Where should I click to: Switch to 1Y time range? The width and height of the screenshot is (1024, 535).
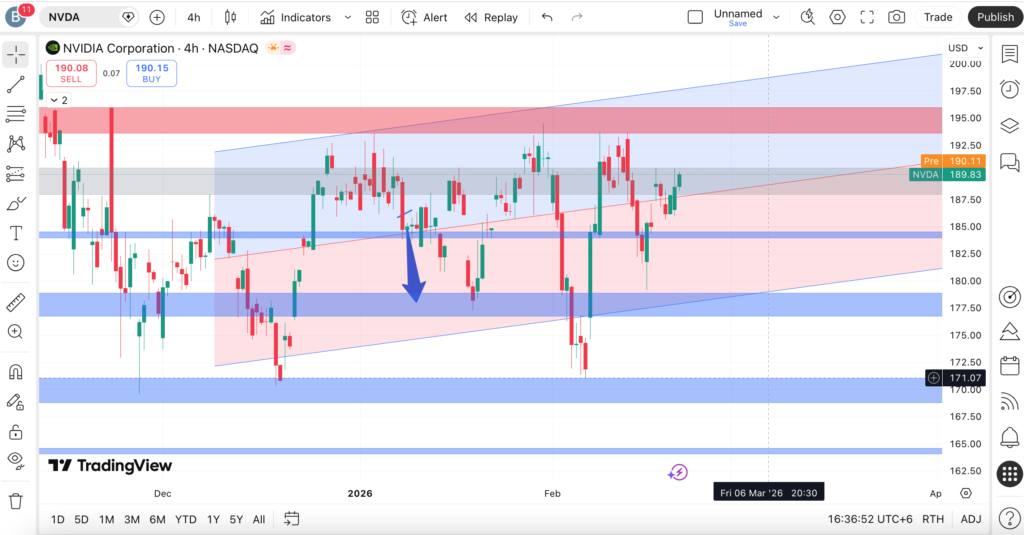213,519
